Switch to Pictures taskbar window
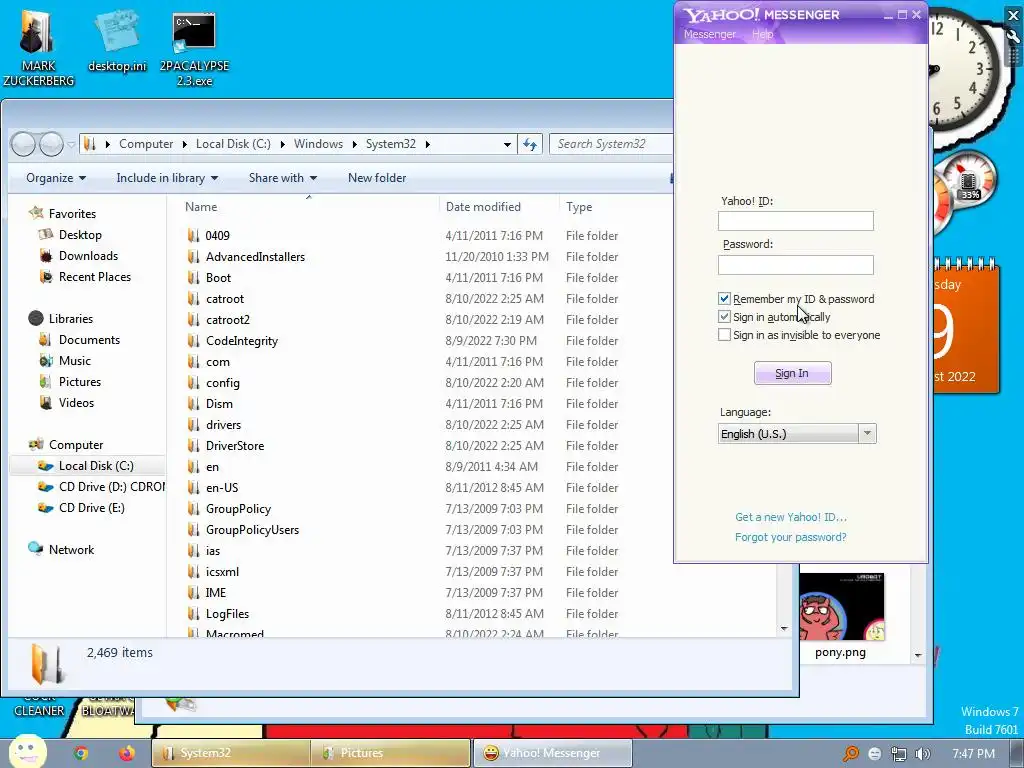The image size is (1024, 768). (x=391, y=753)
